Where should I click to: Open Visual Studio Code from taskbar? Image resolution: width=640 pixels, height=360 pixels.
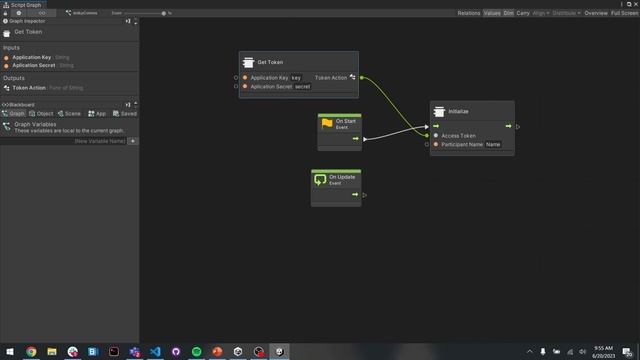[155, 351]
